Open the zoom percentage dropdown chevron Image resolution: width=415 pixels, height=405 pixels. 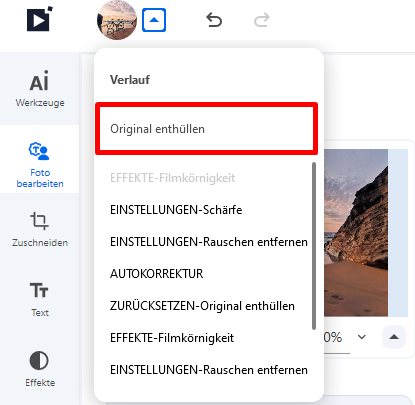pos(362,337)
